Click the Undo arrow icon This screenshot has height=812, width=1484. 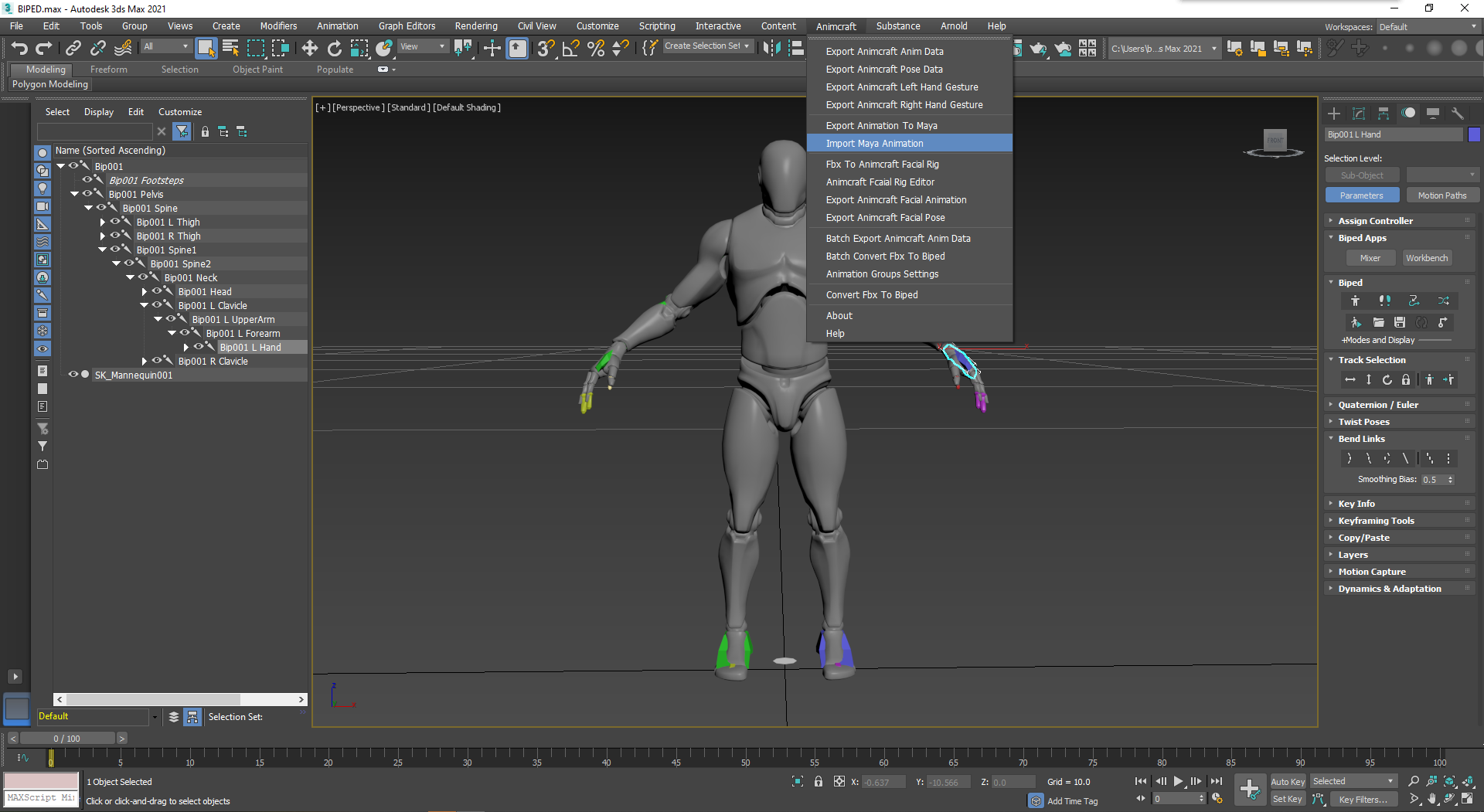coord(19,48)
